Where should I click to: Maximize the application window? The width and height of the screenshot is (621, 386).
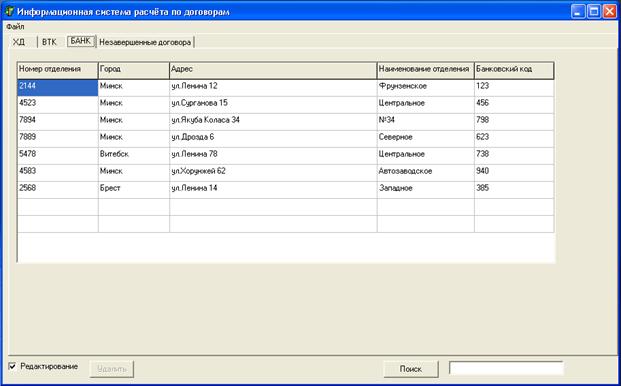click(x=594, y=11)
